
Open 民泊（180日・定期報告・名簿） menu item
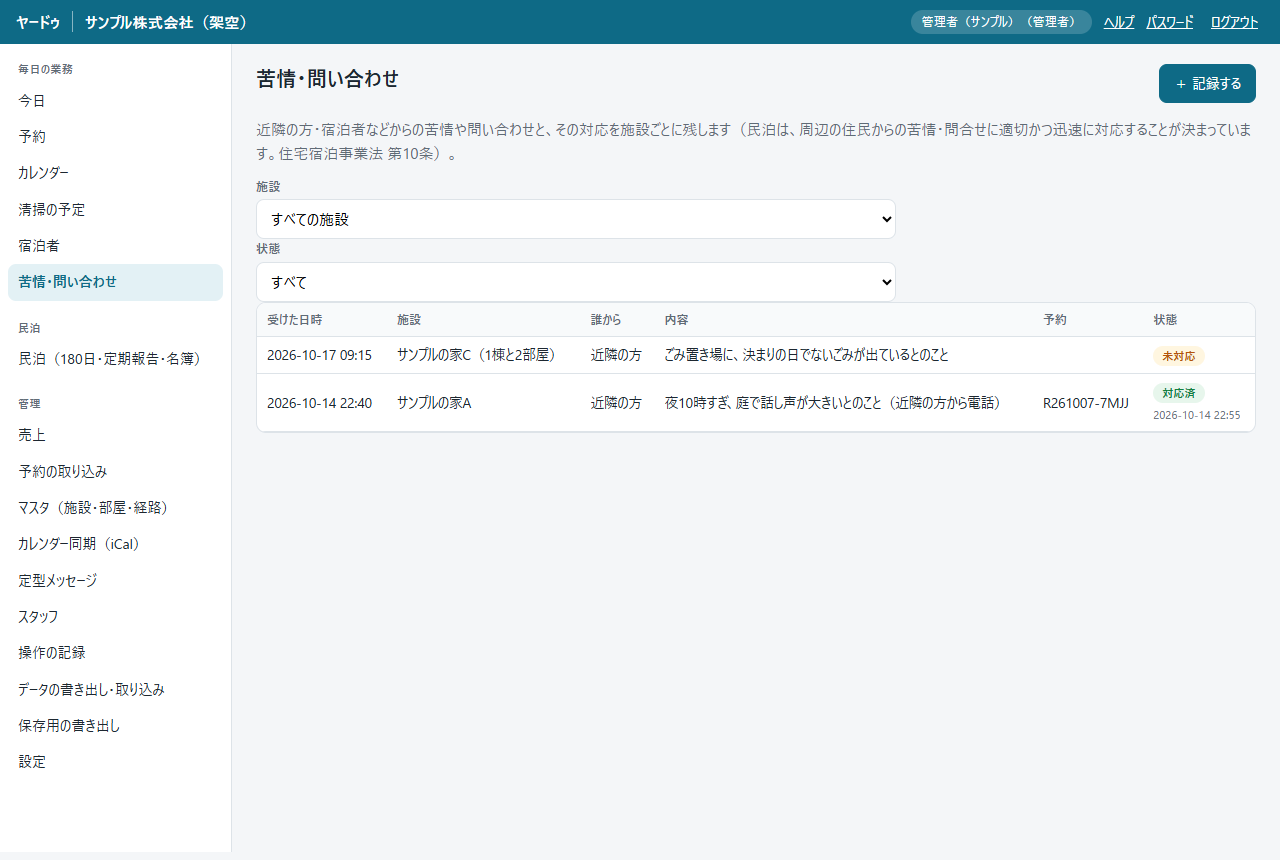click(x=115, y=359)
